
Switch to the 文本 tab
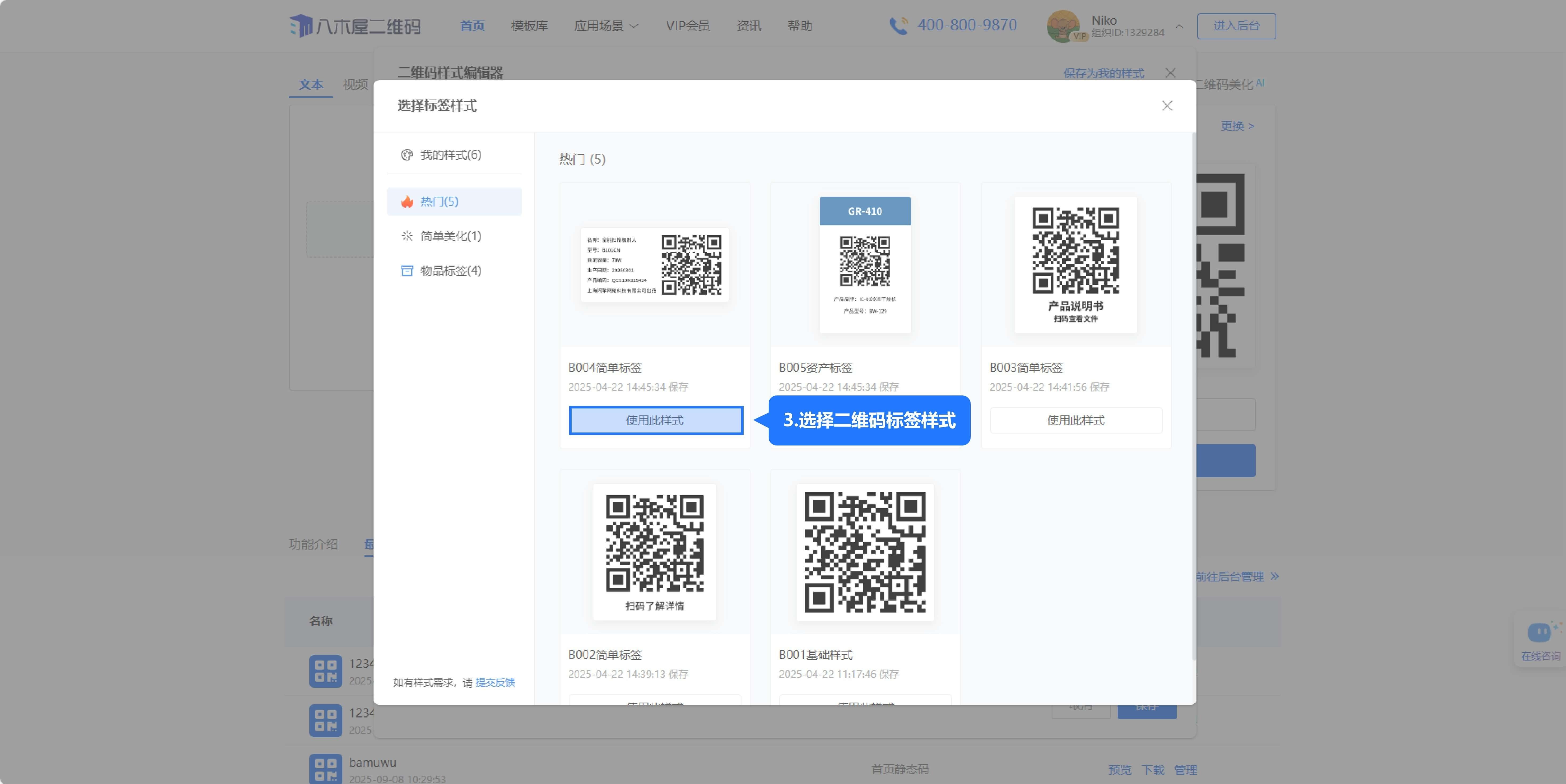click(311, 84)
